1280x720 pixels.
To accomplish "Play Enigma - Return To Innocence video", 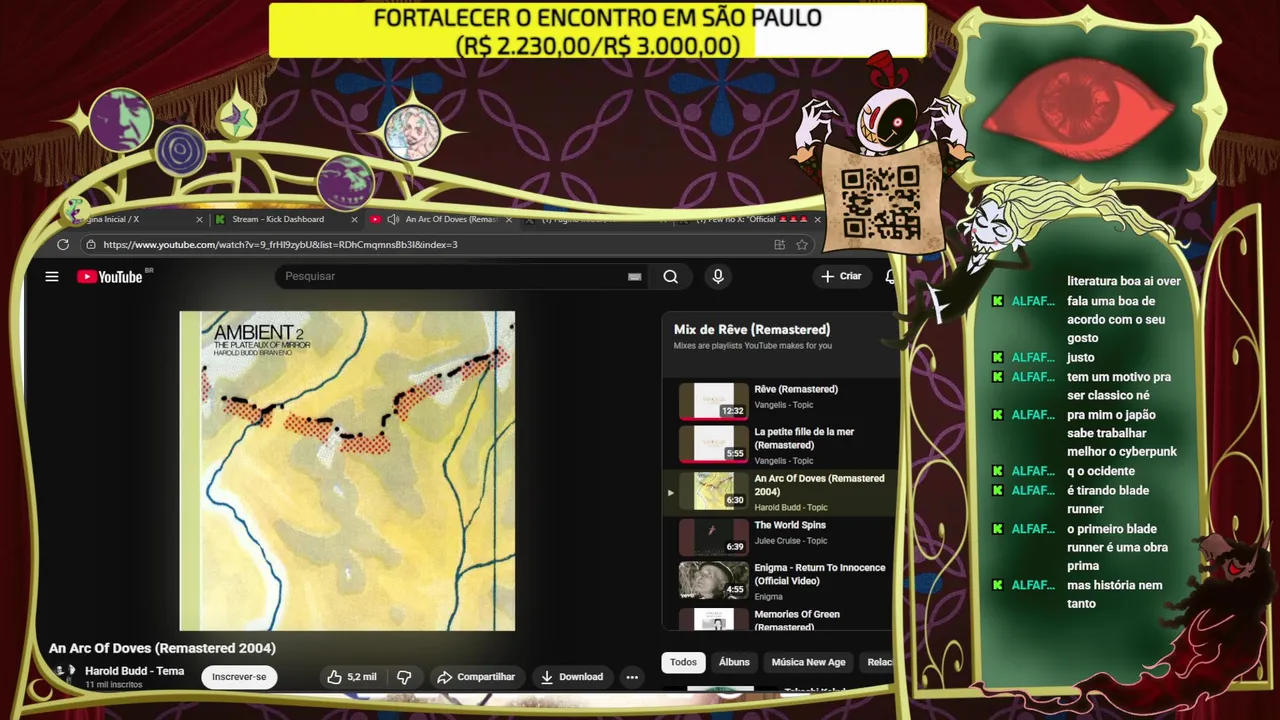I will tap(780, 581).
